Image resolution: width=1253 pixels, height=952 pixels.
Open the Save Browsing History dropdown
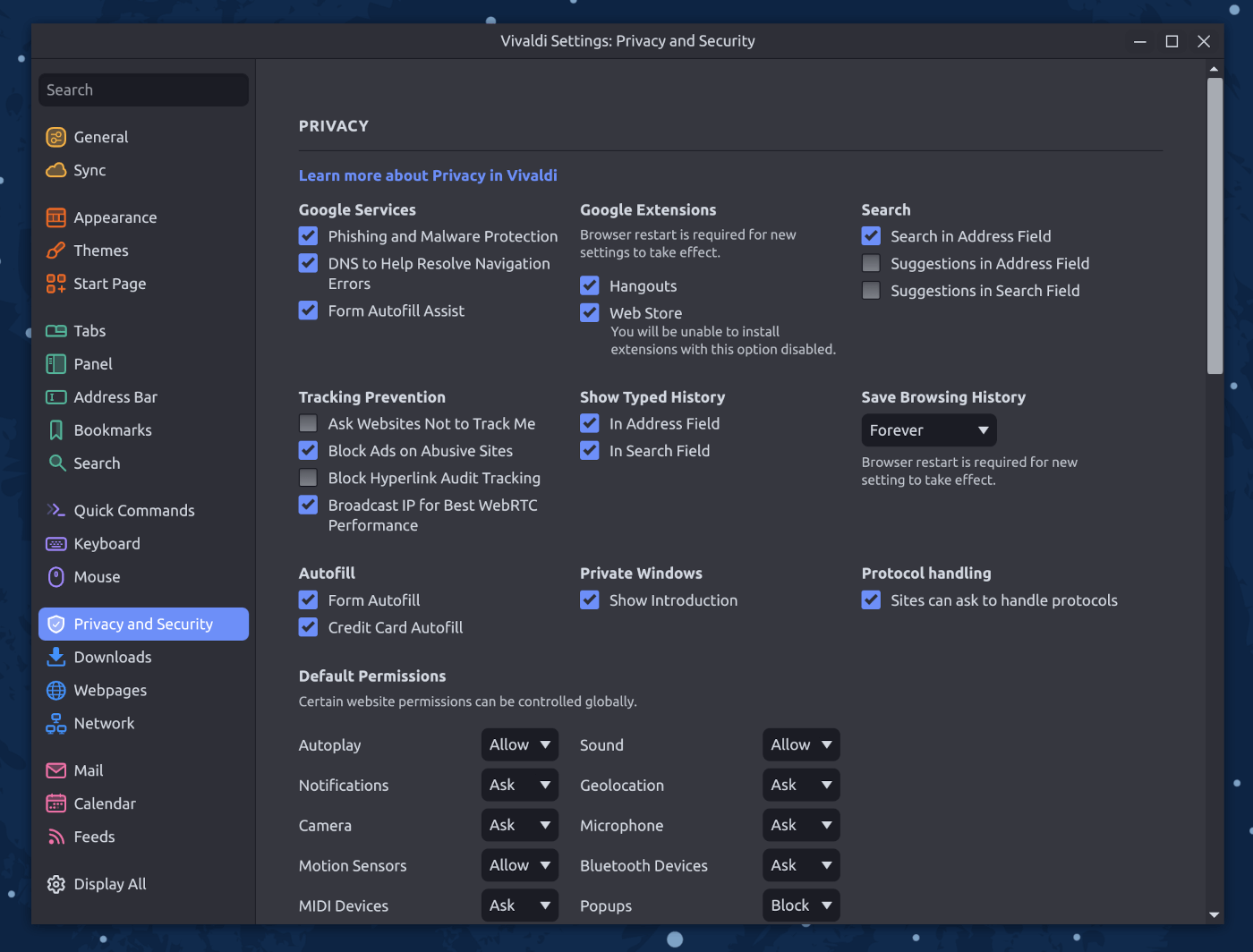coord(928,429)
